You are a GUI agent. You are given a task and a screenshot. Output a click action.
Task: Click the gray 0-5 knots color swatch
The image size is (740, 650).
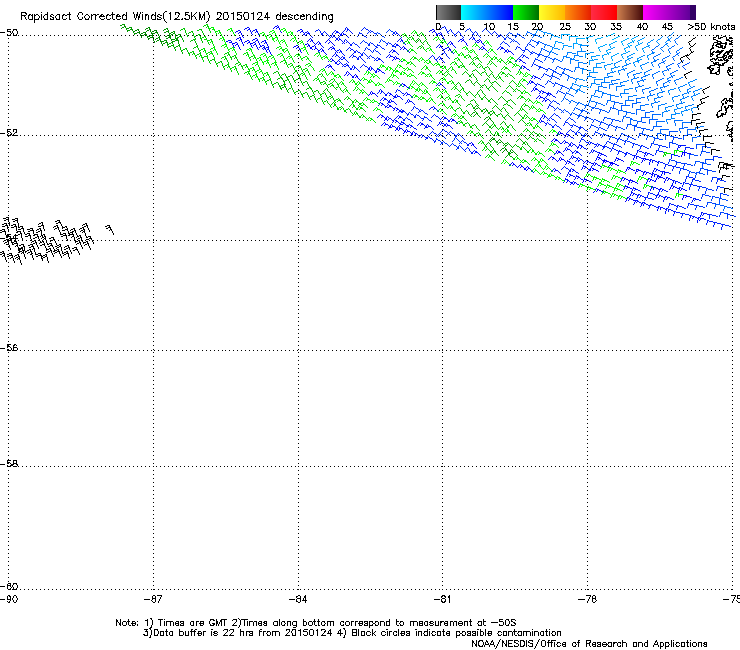(448, 12)
